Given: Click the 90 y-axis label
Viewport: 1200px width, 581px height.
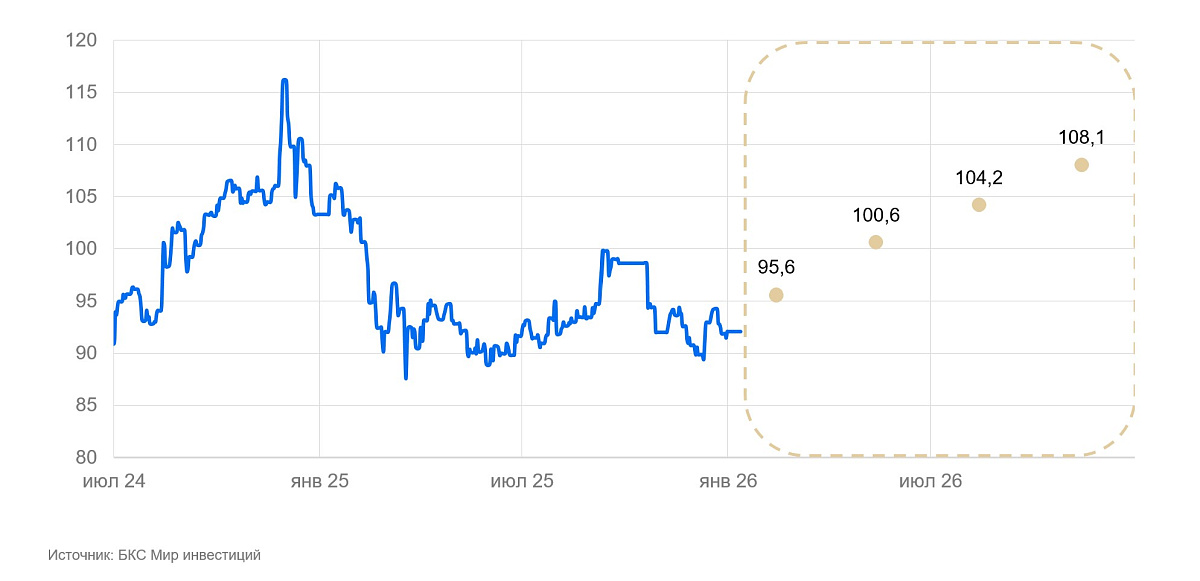Looking at the screenshot, I should point(85,353).
